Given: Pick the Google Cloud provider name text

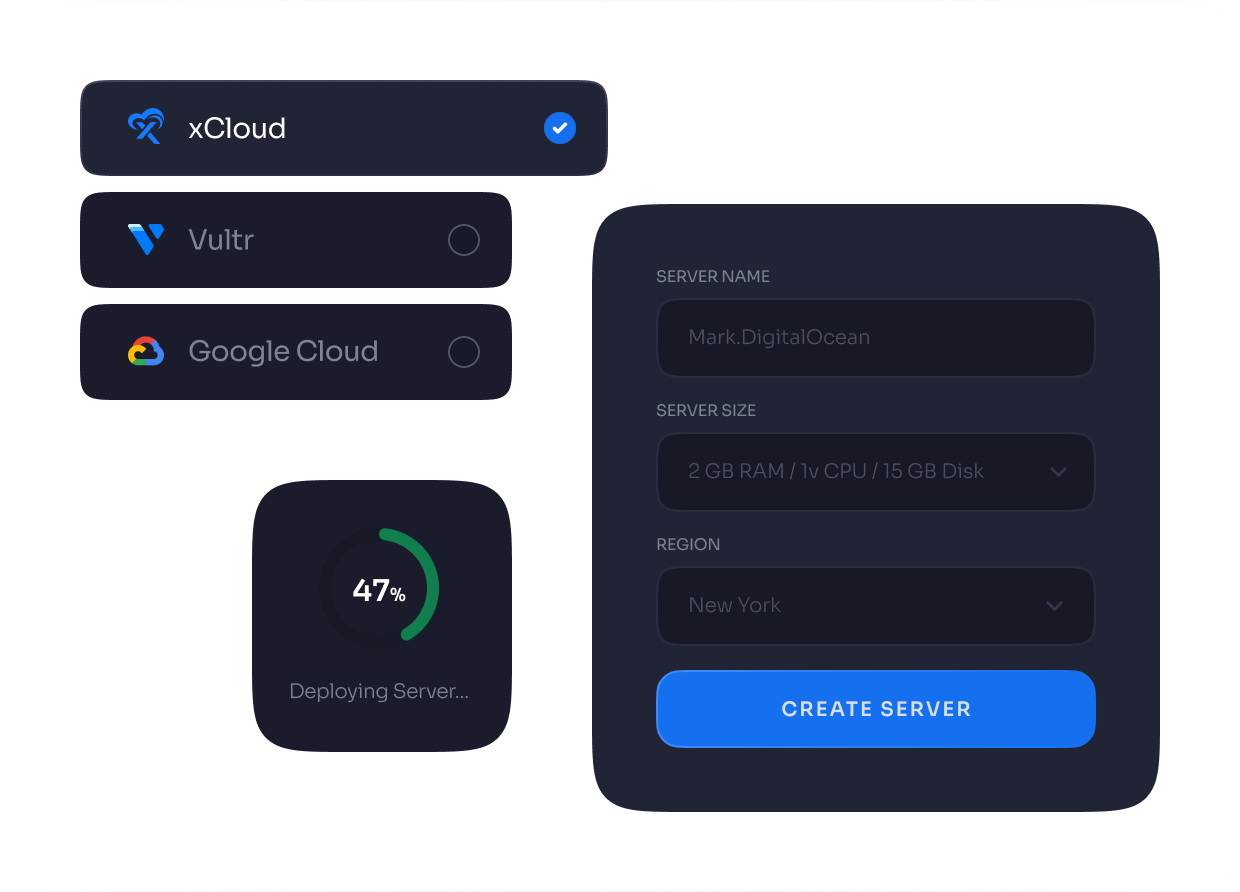Looking at the screenshot, I should (x=283, y=352).
